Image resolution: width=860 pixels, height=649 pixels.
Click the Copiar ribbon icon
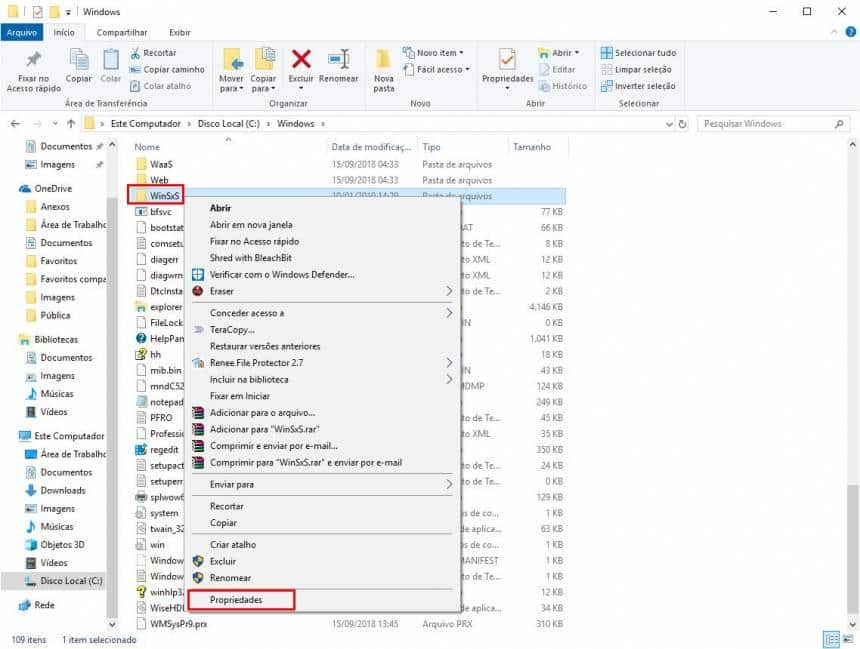tap(79, 59)
